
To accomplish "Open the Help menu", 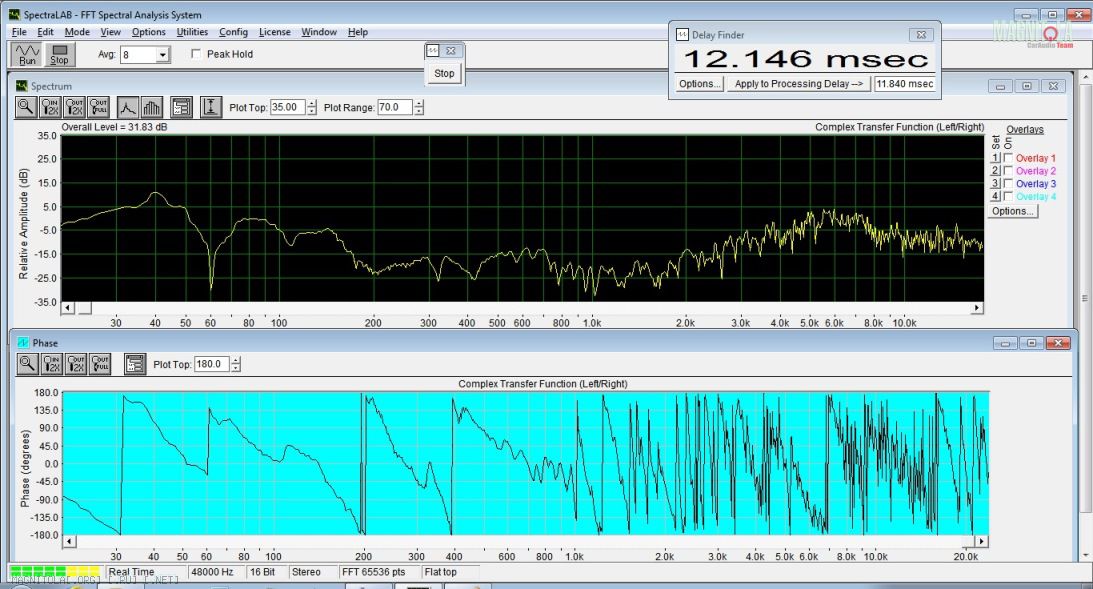I will (358, 31).
